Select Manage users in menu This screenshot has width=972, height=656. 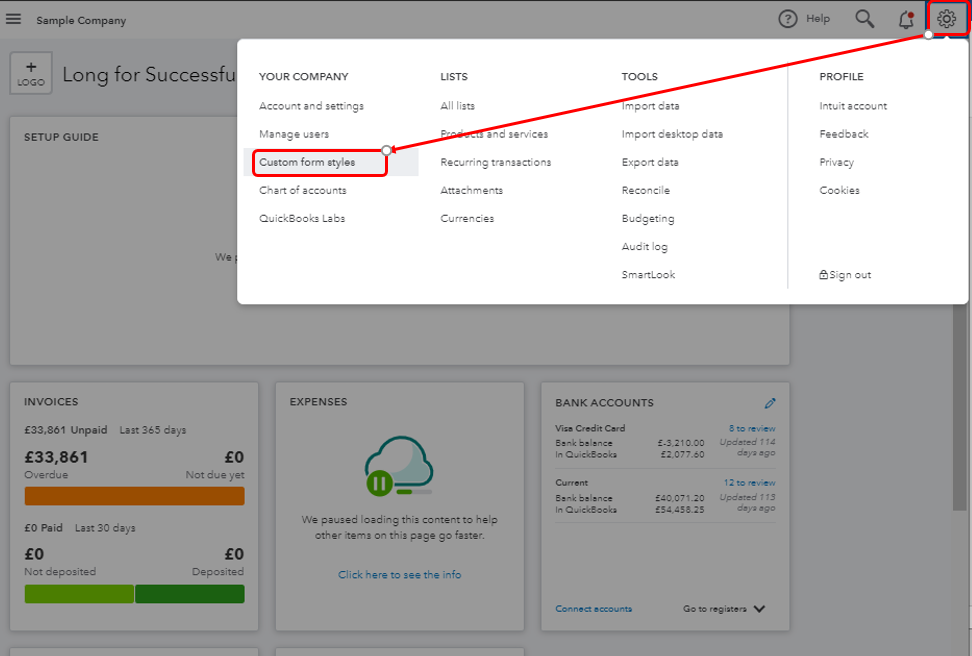click(x=294, y=134)
